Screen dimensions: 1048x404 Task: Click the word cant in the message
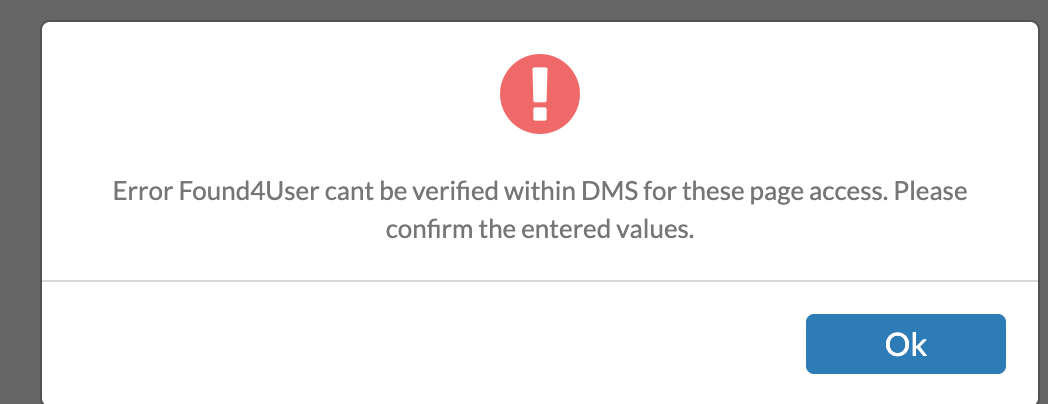(350, 192)
